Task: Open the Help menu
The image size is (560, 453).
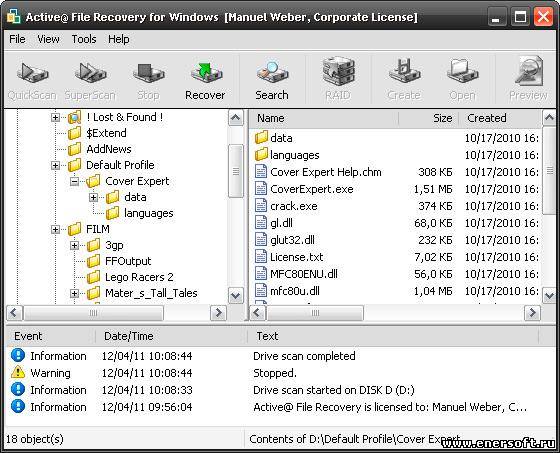Action: (119, 39)
